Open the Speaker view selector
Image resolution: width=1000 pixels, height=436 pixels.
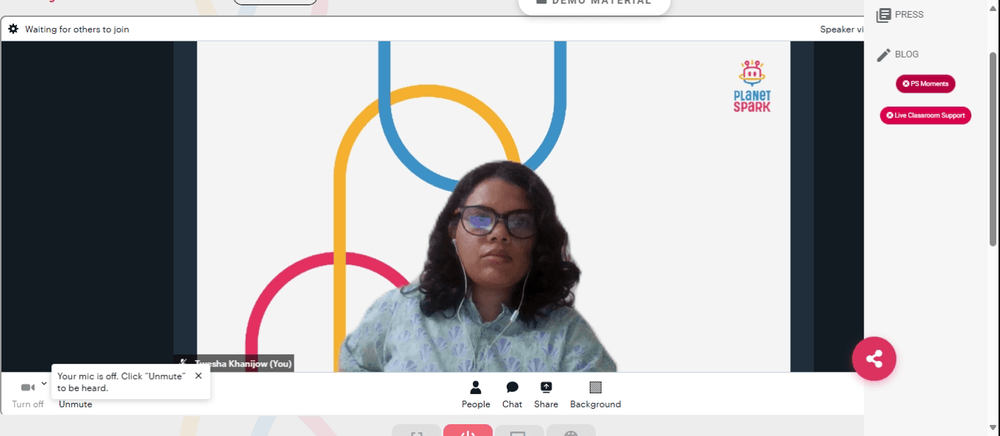[x=842, y=29]
